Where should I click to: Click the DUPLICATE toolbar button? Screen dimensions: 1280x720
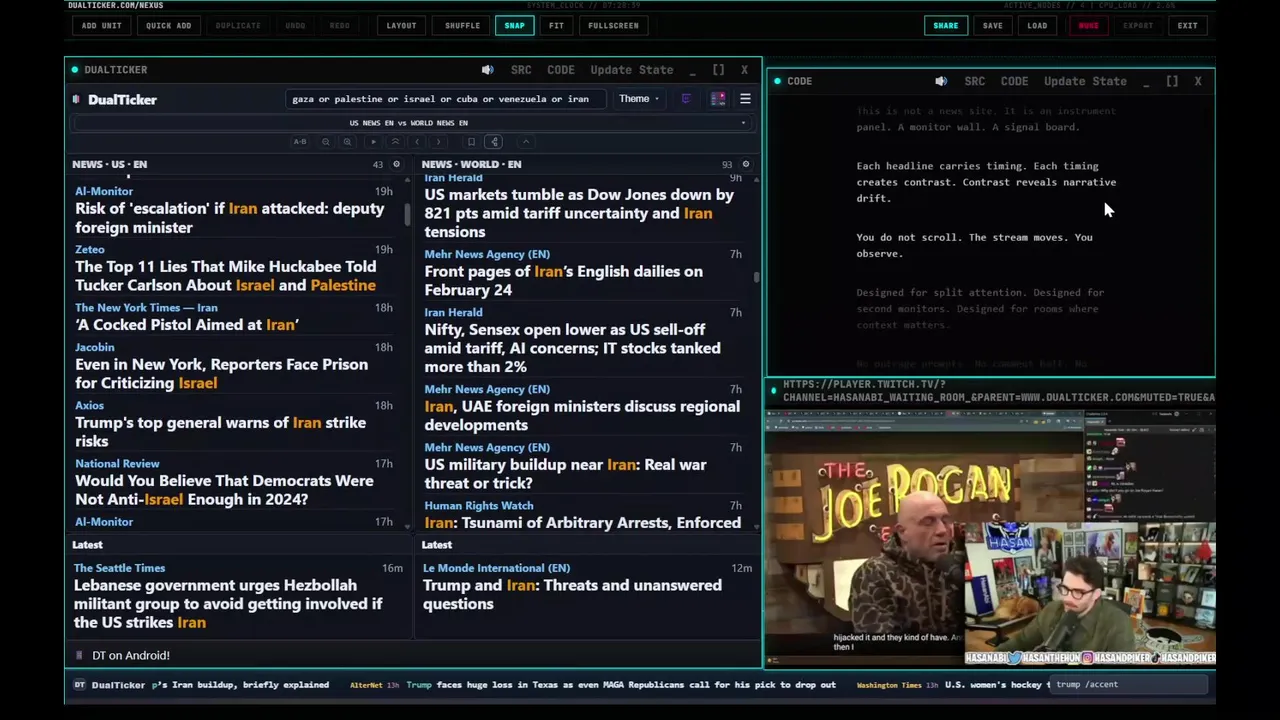[x=238, y=25]
